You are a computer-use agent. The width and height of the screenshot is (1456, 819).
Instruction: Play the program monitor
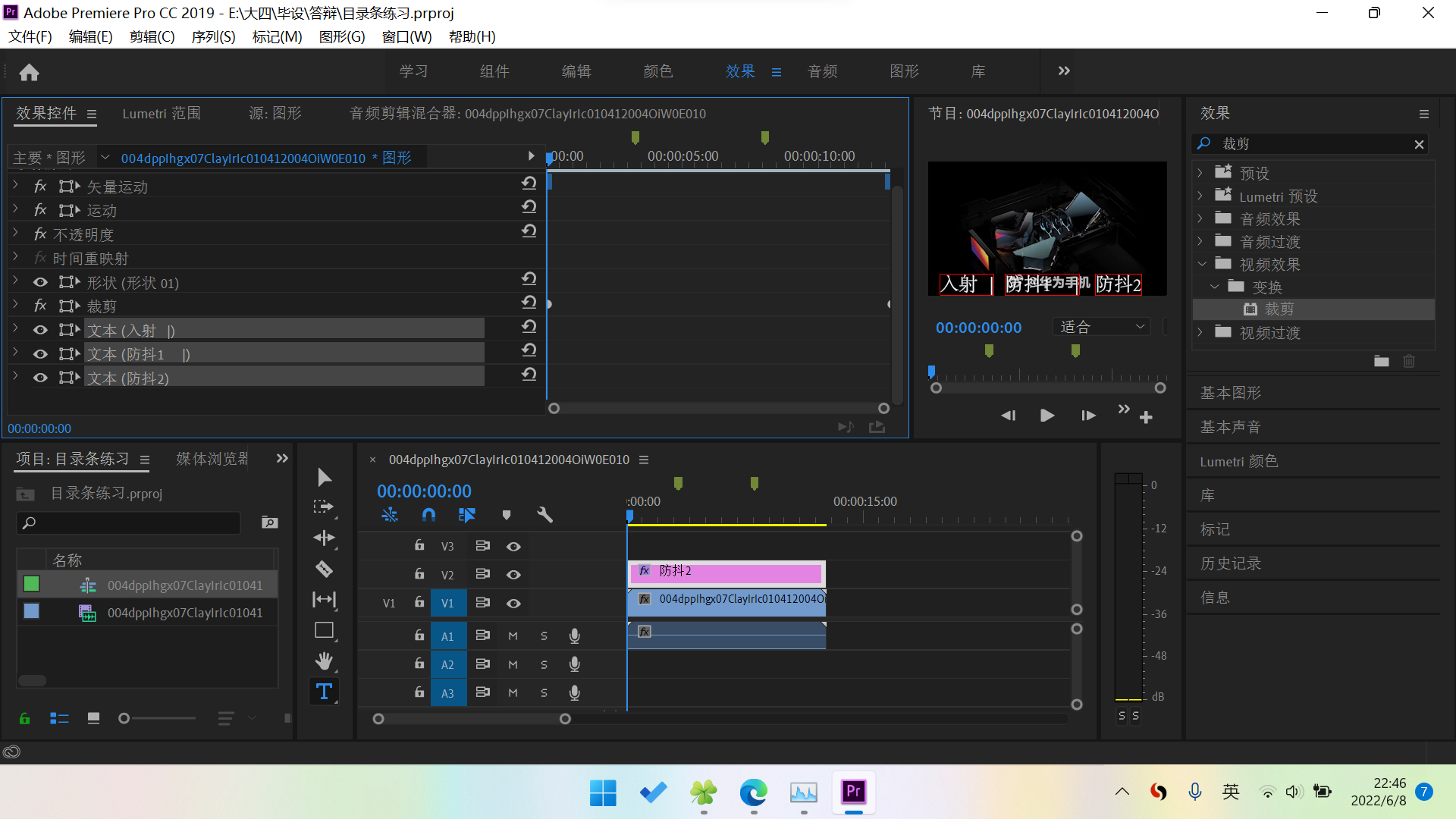pyautogui.click(x=1047, y=416)
